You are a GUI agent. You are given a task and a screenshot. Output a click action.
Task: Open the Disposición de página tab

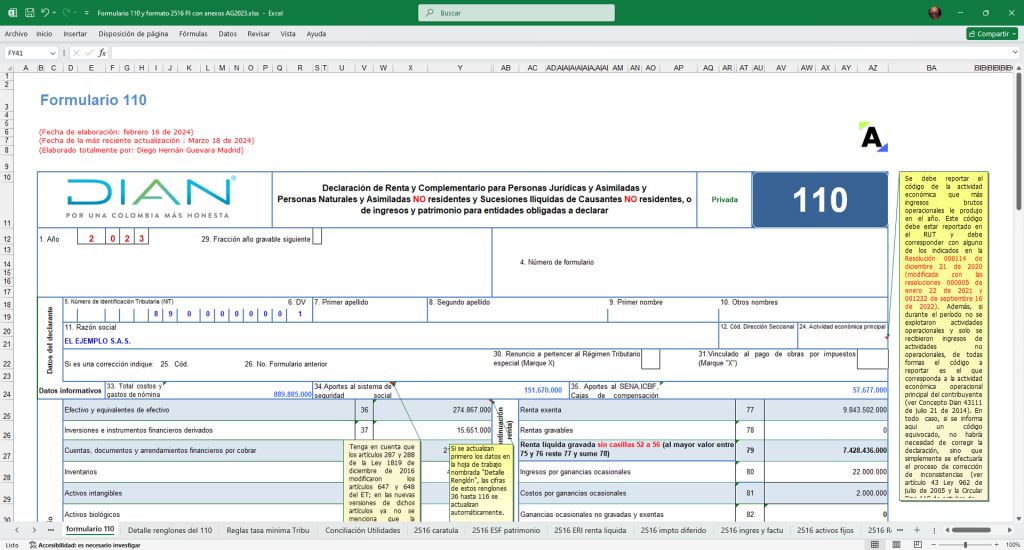pyautogui.click(x=133, y=34)
